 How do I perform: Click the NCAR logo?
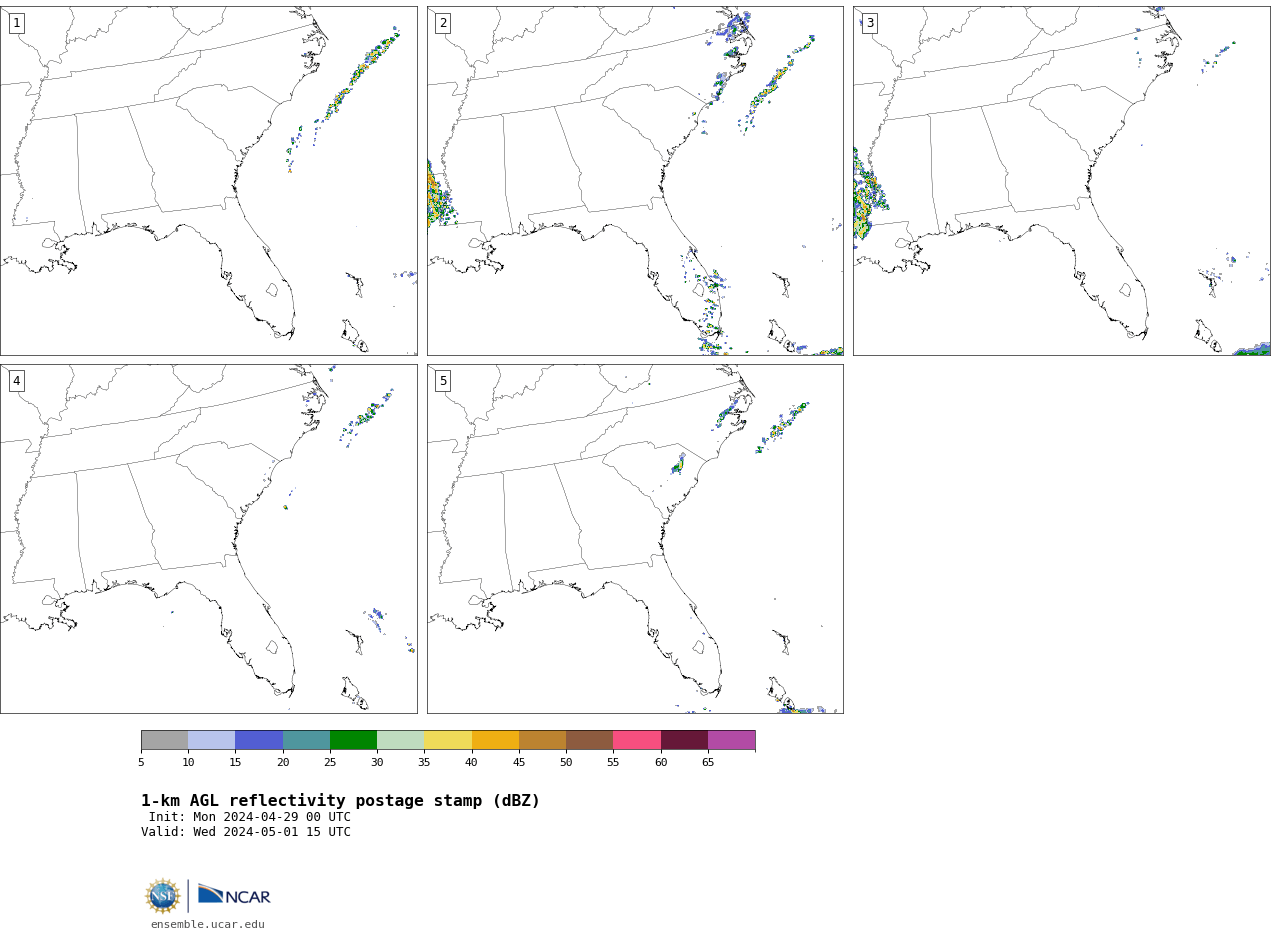click(234, 895)
